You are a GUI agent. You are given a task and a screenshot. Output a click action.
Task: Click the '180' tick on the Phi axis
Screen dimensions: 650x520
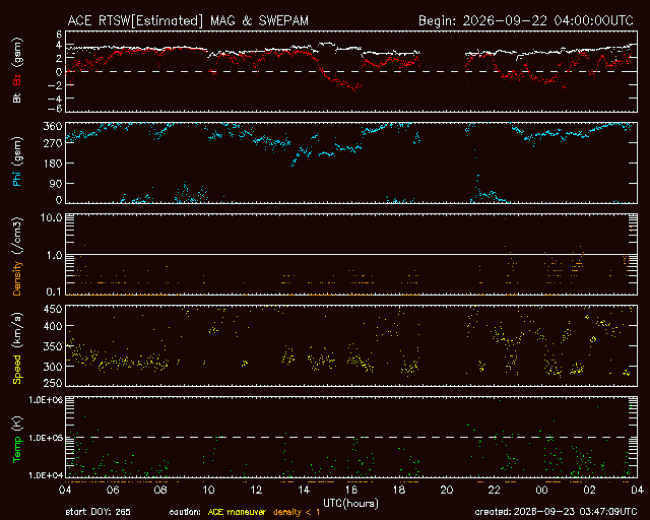pyautogui.click(x=53, y=163)
